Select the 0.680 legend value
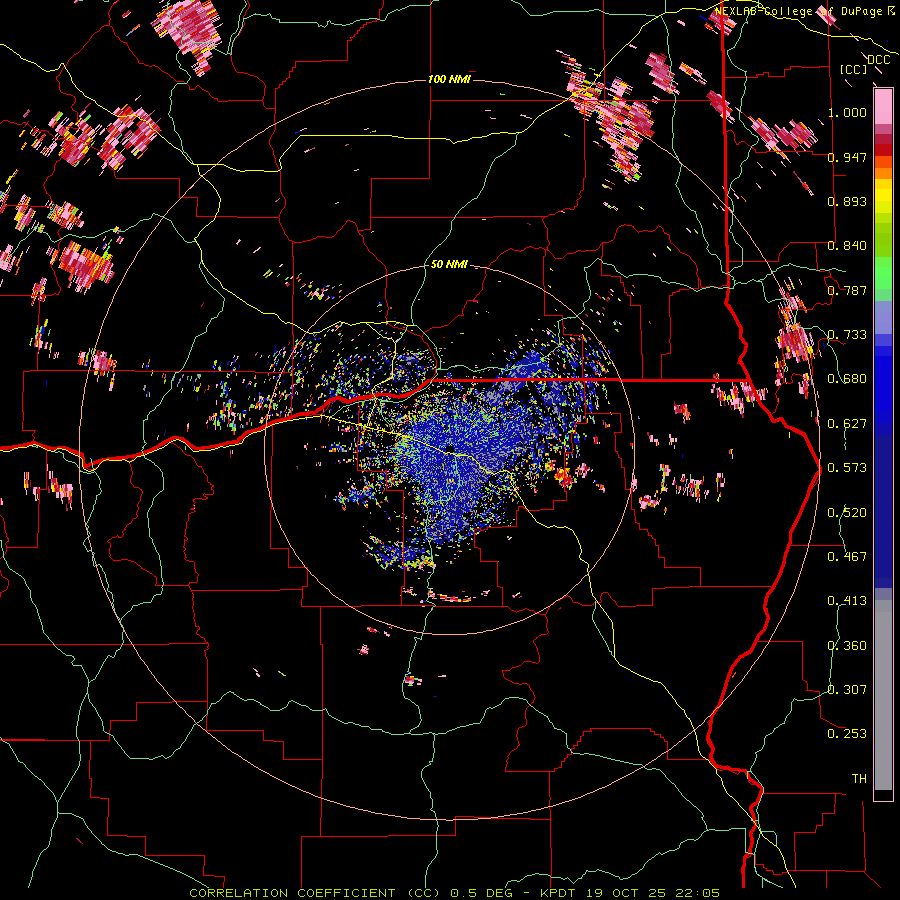Image resolution: width=900 pixels, height=900 pixels. coord(847,379)
